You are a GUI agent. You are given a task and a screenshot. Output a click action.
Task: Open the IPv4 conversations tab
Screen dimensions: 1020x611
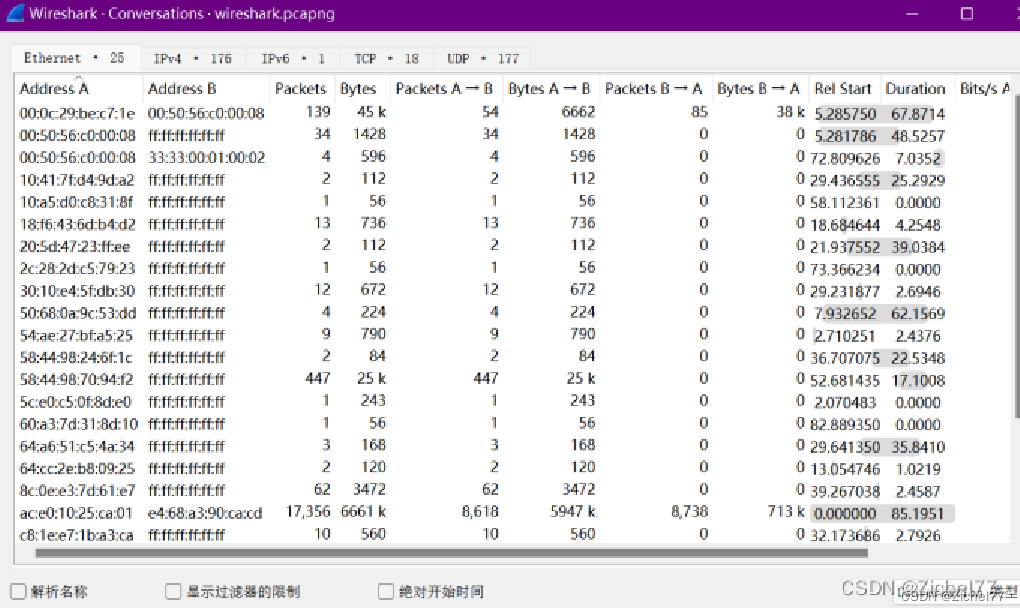click(x=193, y=59)
